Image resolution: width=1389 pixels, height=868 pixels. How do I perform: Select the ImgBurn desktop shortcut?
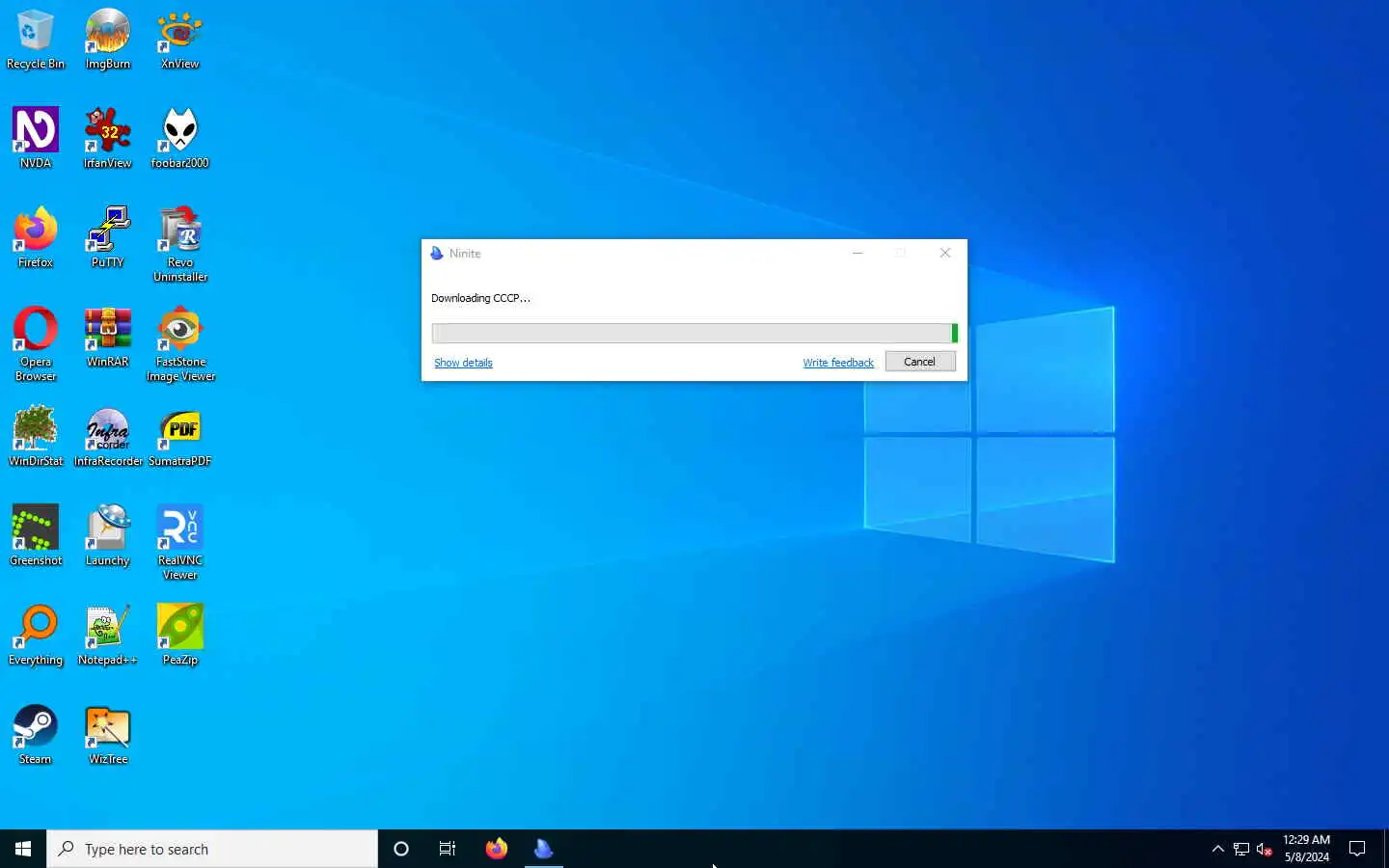107,40
